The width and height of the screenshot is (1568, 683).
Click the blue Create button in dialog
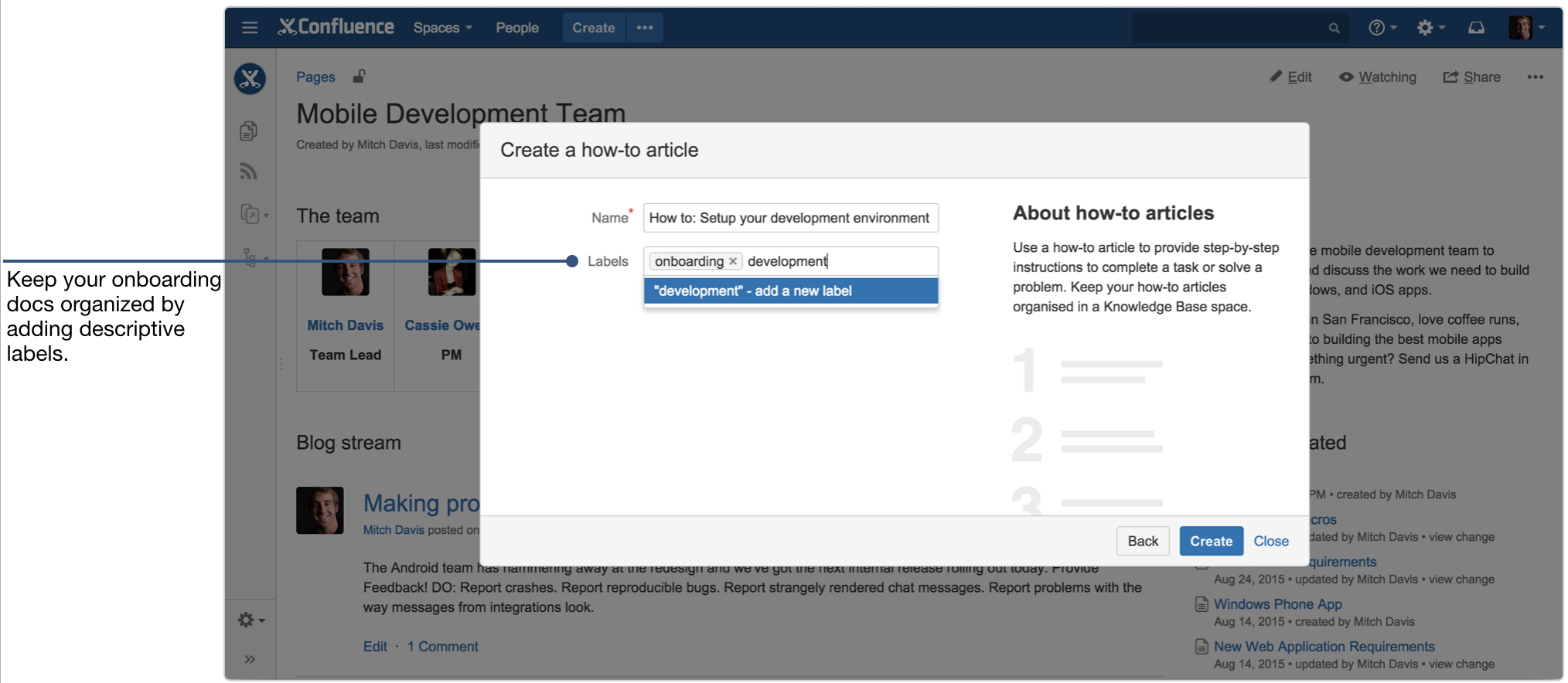[1211, 541]
